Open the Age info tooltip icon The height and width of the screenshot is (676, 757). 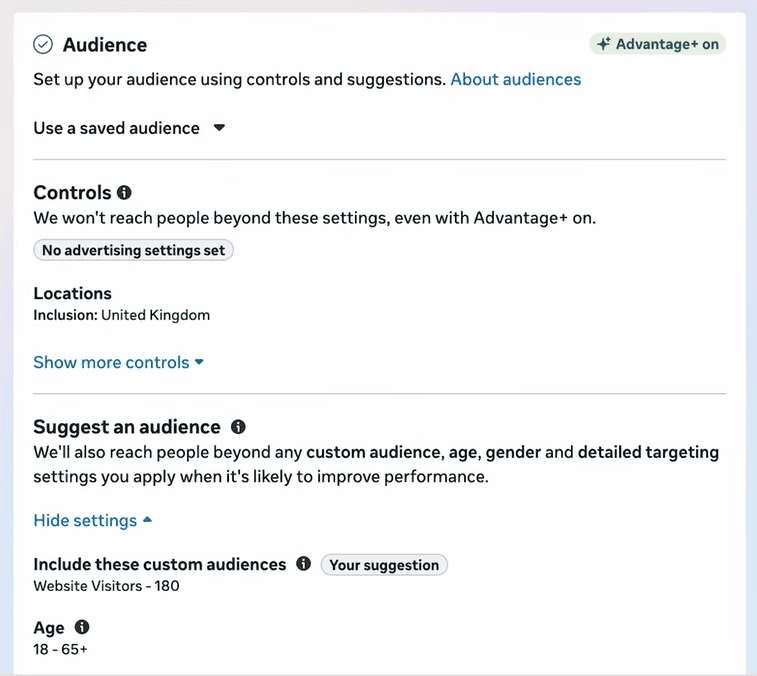coord(82,627)
